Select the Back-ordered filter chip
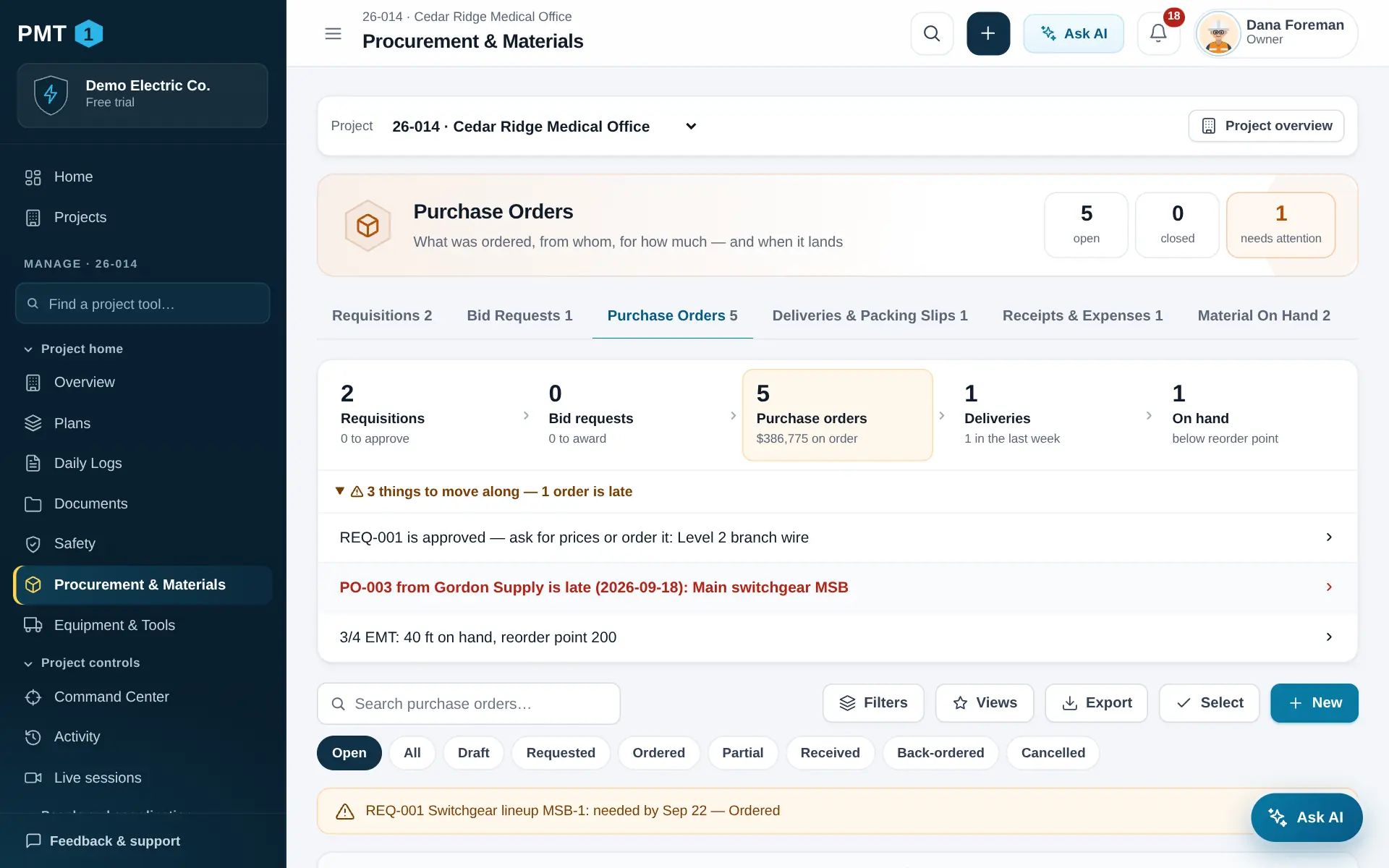 click(940, 753)
